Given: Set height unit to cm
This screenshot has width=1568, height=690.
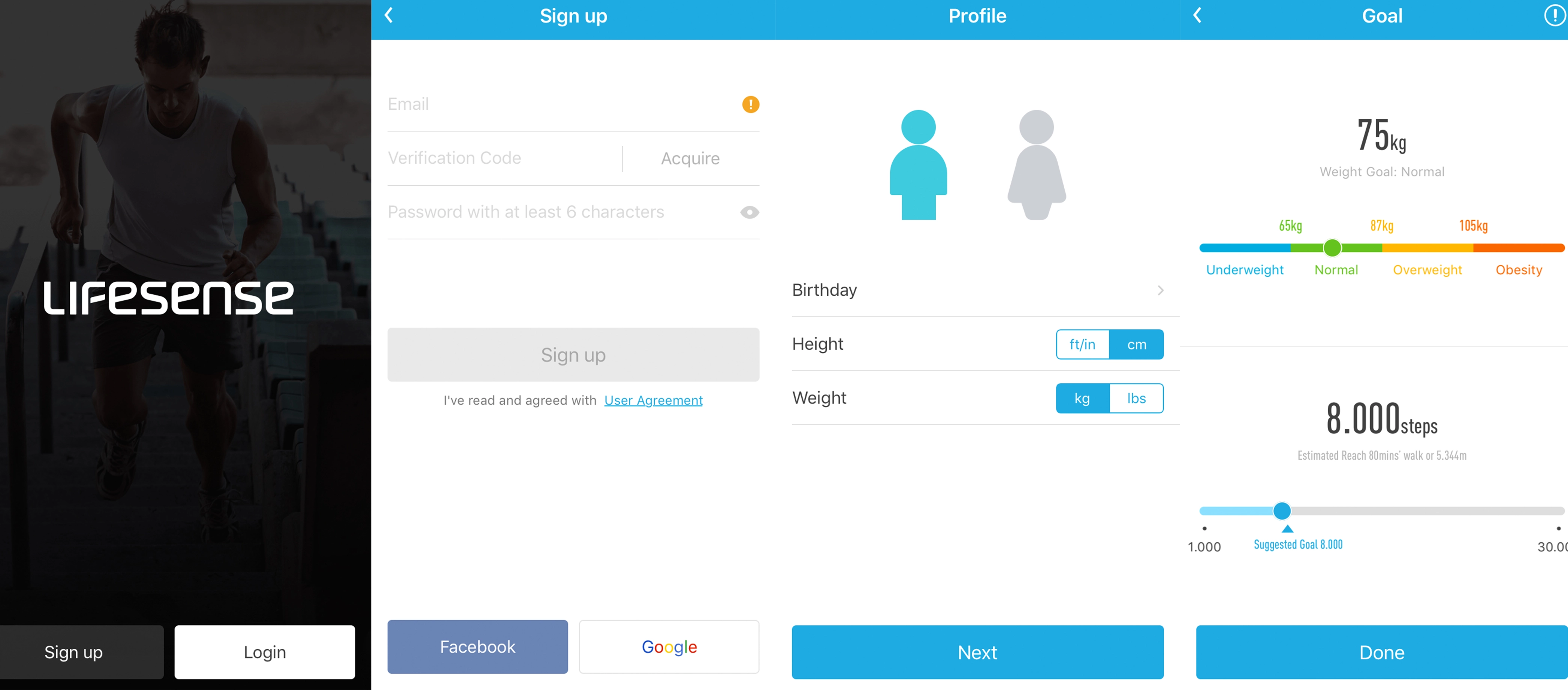Looking at the screenshot, I should (x=1136, y=344).
